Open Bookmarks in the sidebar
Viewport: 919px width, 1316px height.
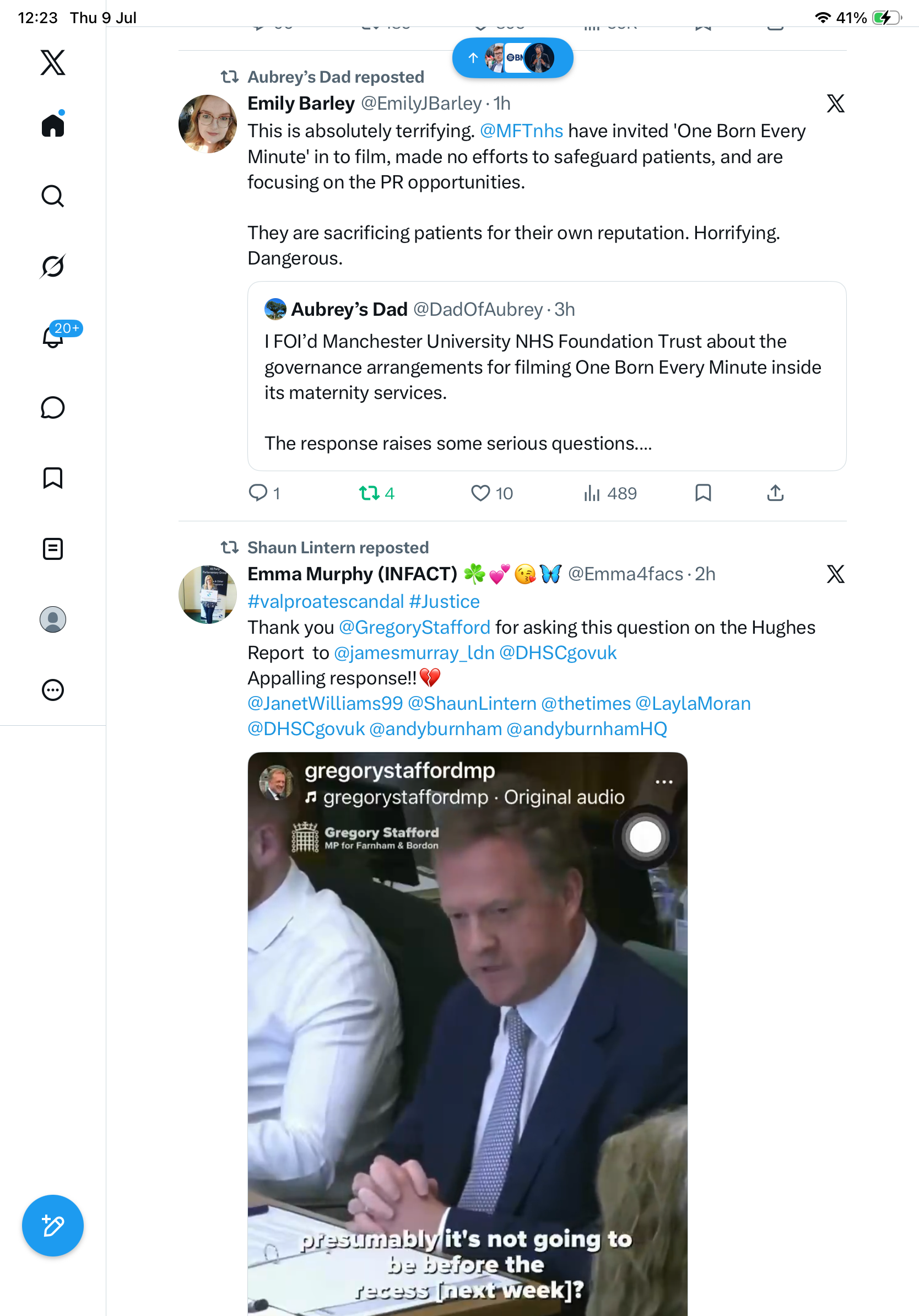tap(53, 478)
